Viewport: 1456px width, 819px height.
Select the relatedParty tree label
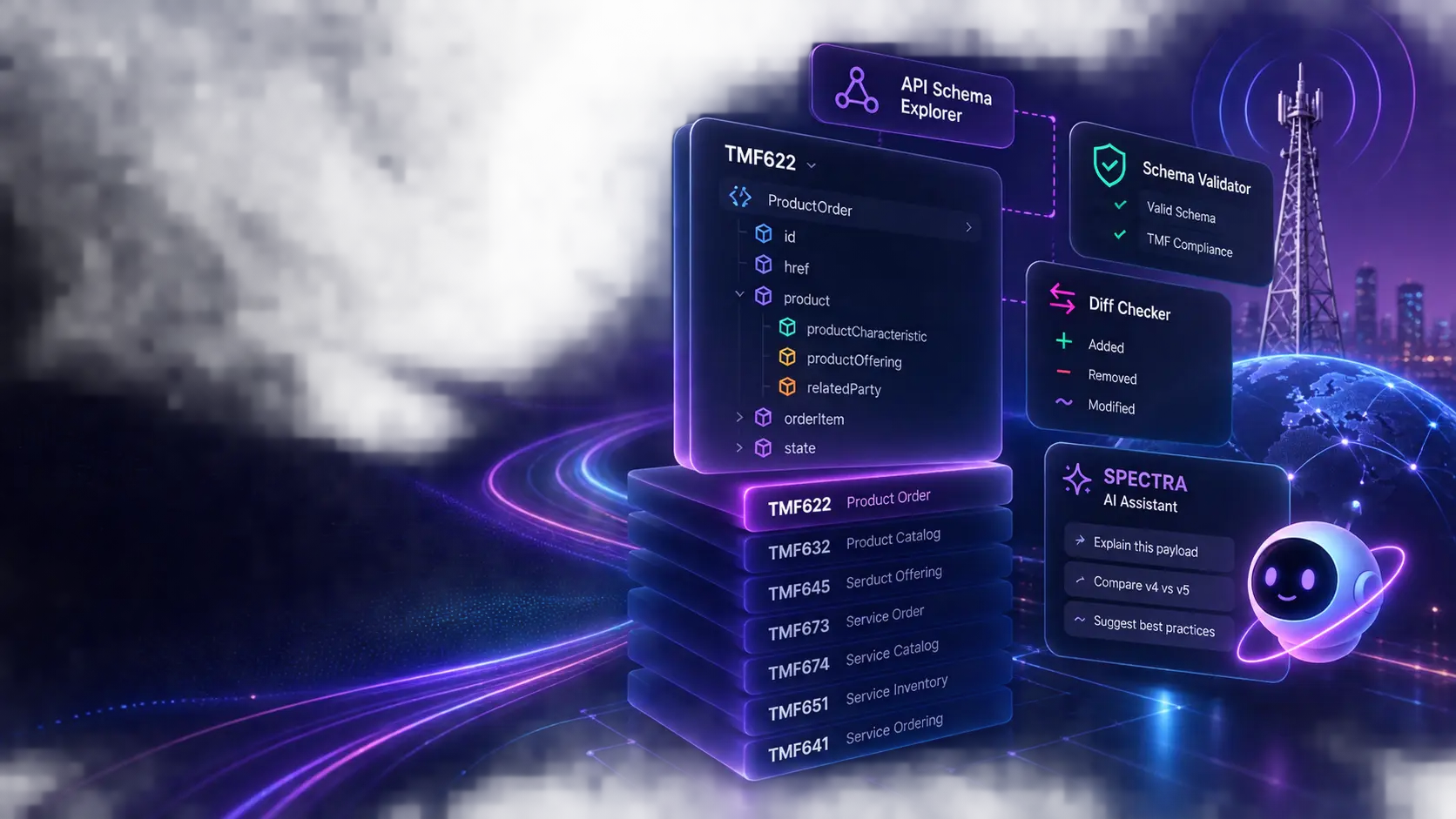(x=844, y=388)
